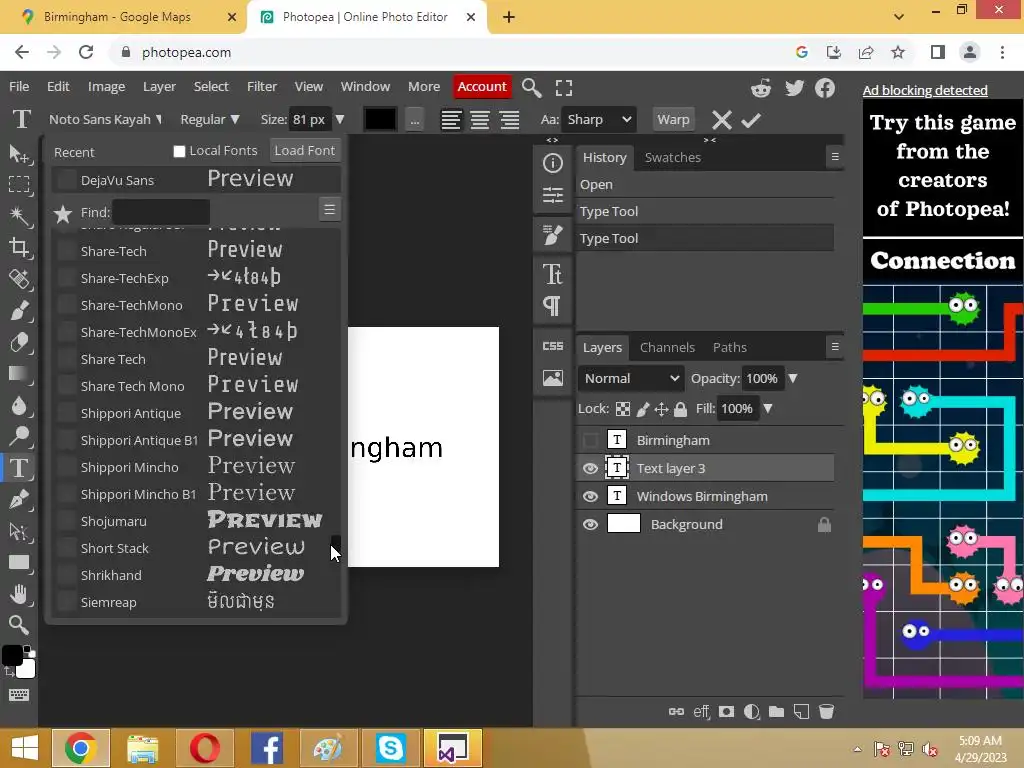Open the Normal blend mode dropdown
This screenshot has width=1024, height=768.
(631, 379)
